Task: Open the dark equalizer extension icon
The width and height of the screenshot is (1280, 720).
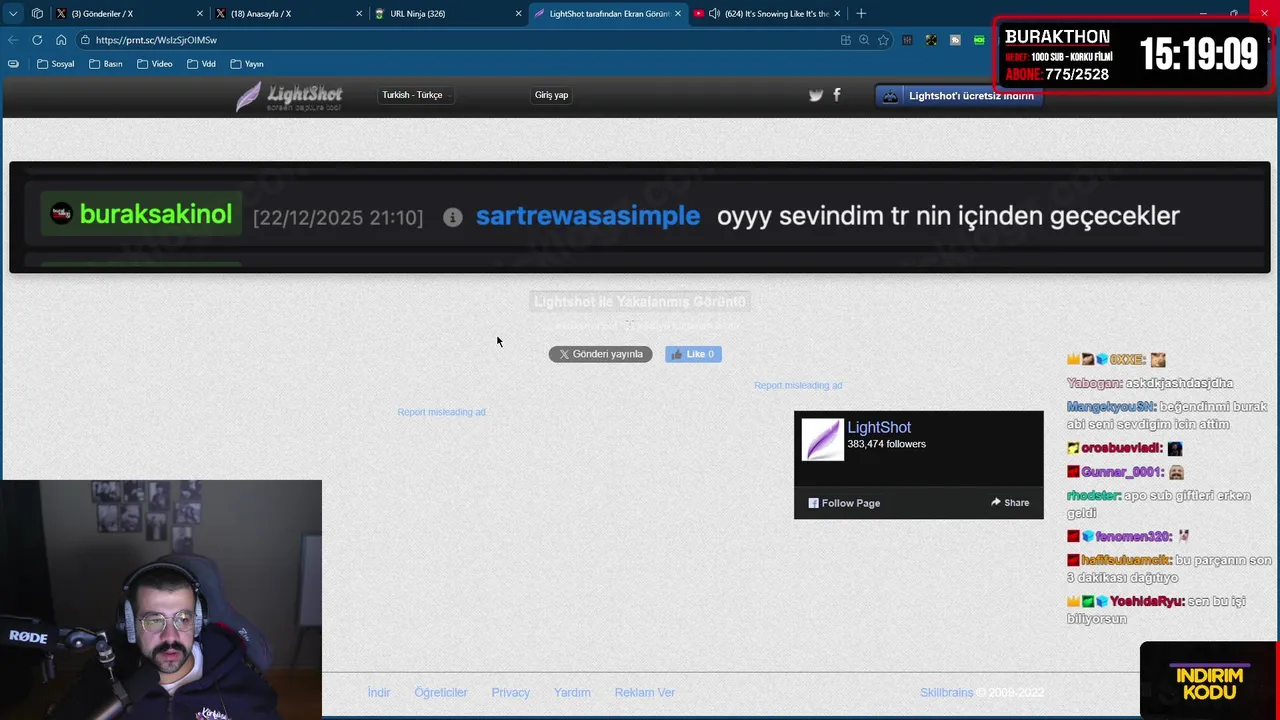Action: pos(907,40)
